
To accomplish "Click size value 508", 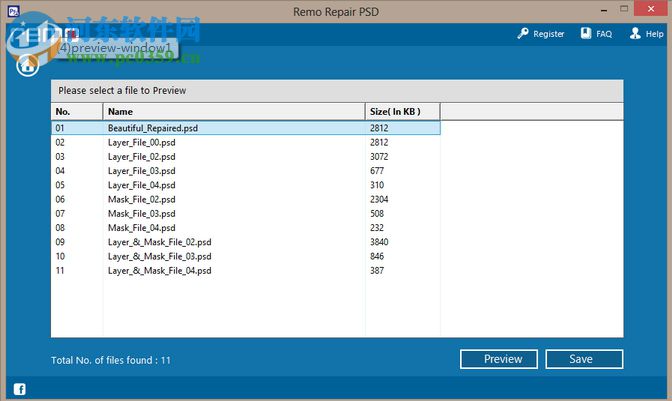I will pyautogui.click(x=377, y=213).
